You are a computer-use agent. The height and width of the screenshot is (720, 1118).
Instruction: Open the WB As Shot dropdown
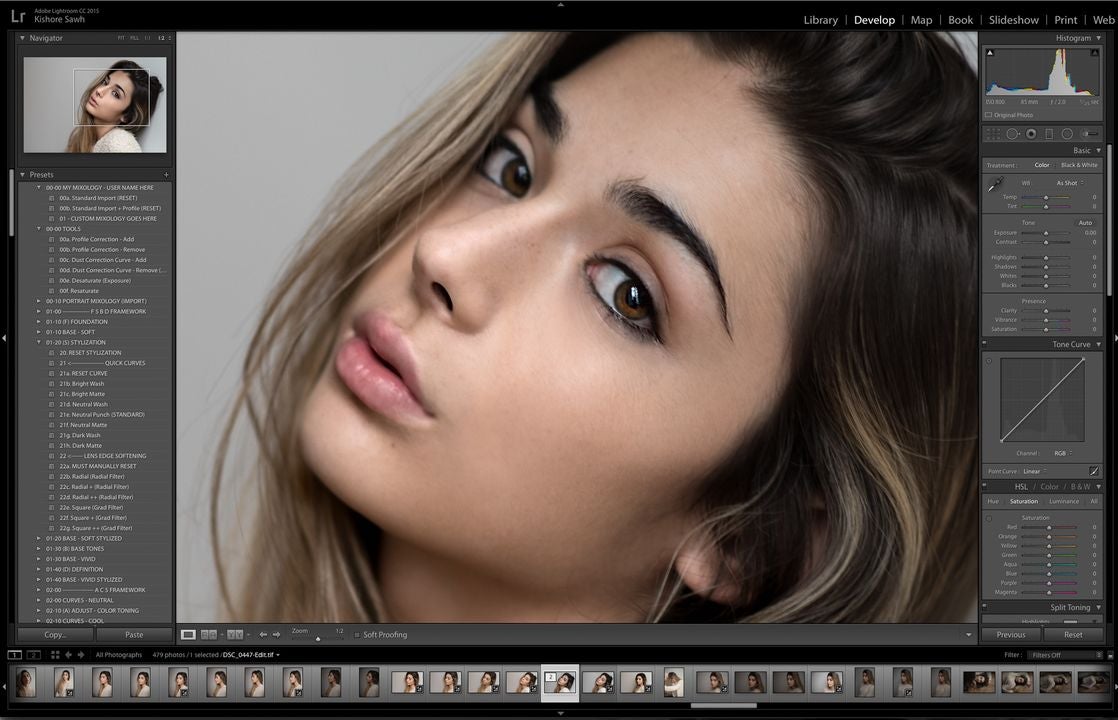pyautogui.click(x=1069, y=183)
